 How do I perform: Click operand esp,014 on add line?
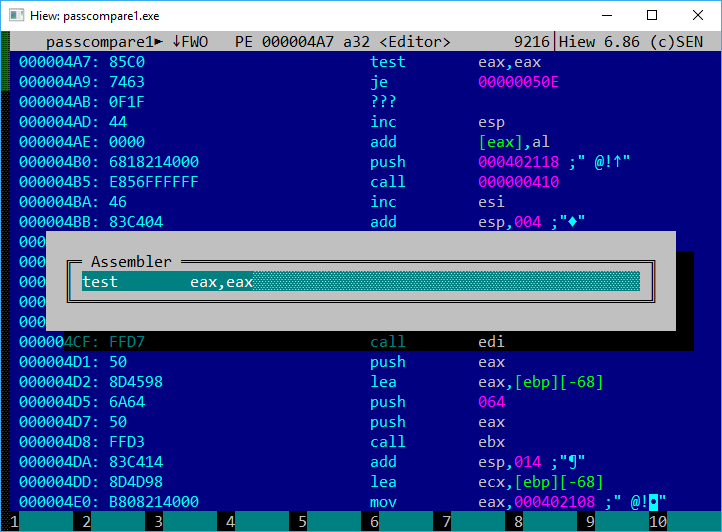[509, 462]
